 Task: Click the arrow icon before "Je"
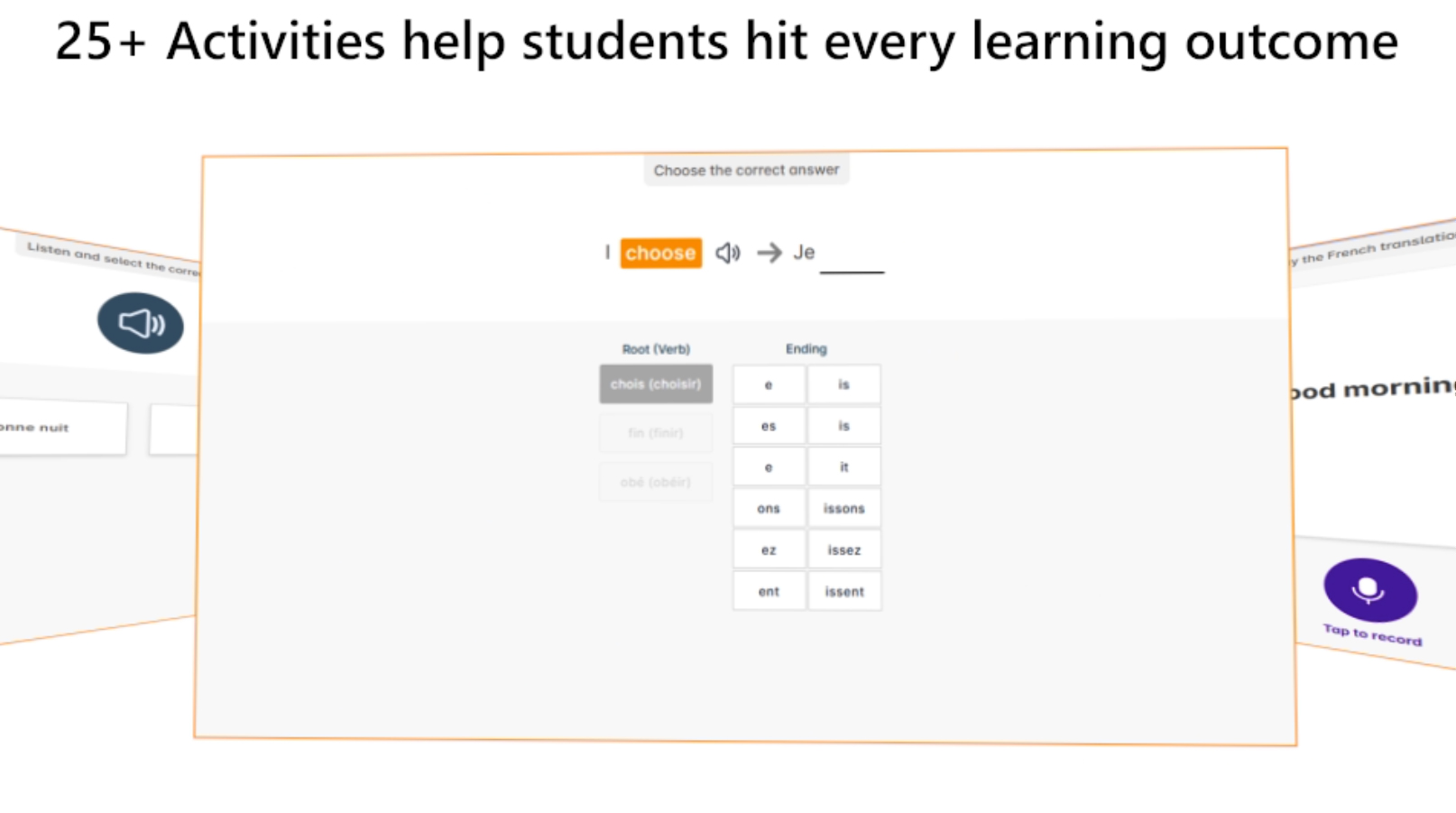tap(769, 253)
